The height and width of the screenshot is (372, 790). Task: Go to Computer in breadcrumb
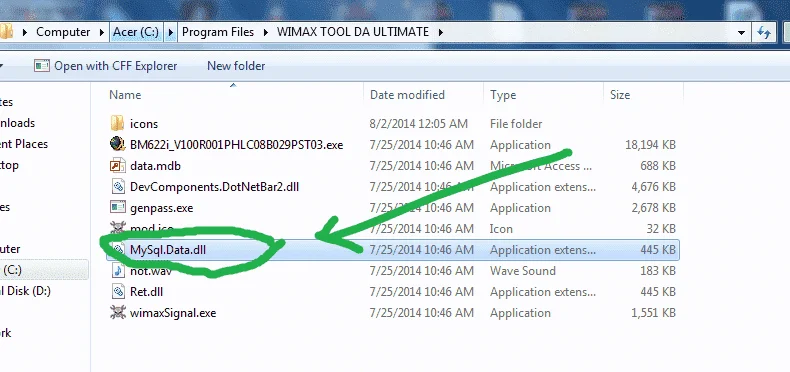coord(63,32)
